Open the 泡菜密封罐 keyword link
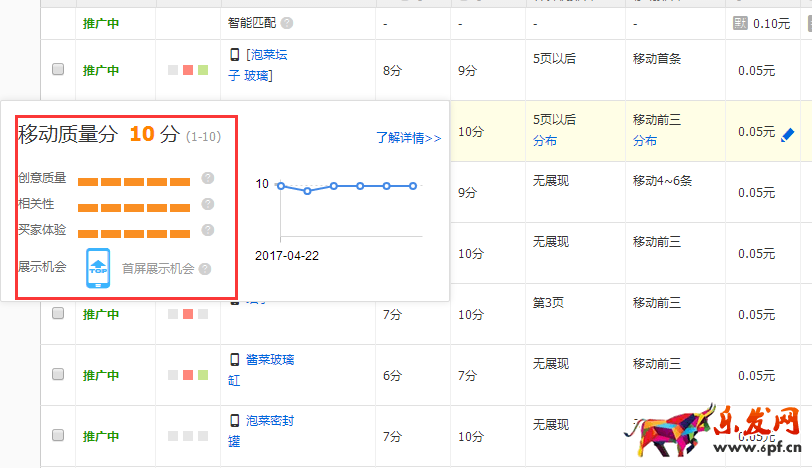 pyautogui.click(x=270, y=421)
